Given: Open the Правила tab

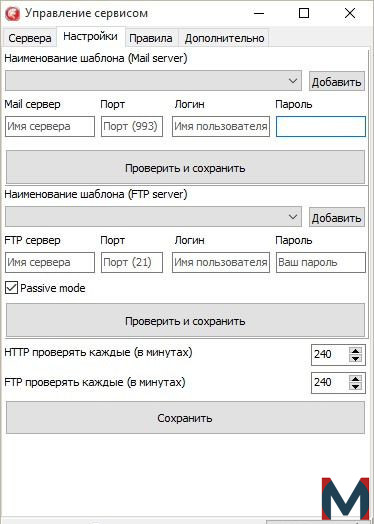Looking at the screenshot, I should coord(151,38).
